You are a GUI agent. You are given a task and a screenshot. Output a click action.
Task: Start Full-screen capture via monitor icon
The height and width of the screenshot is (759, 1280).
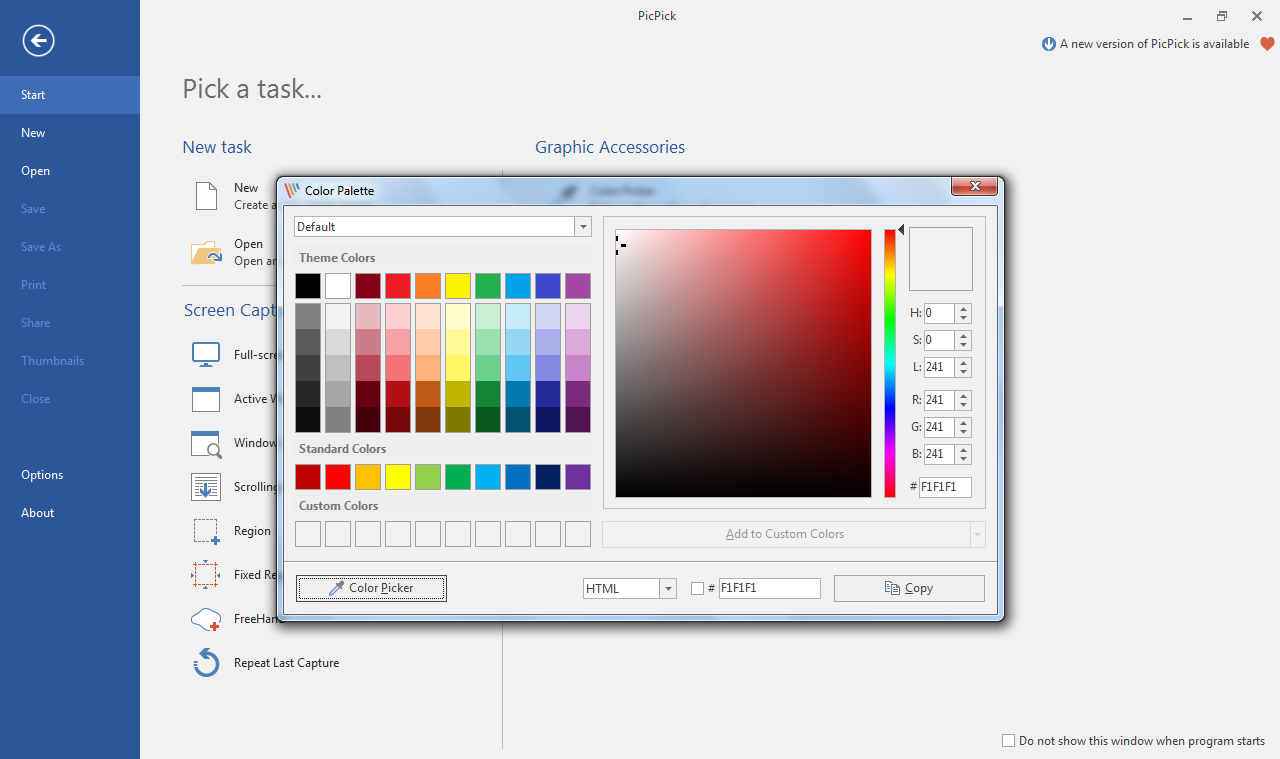coord(206,354)
